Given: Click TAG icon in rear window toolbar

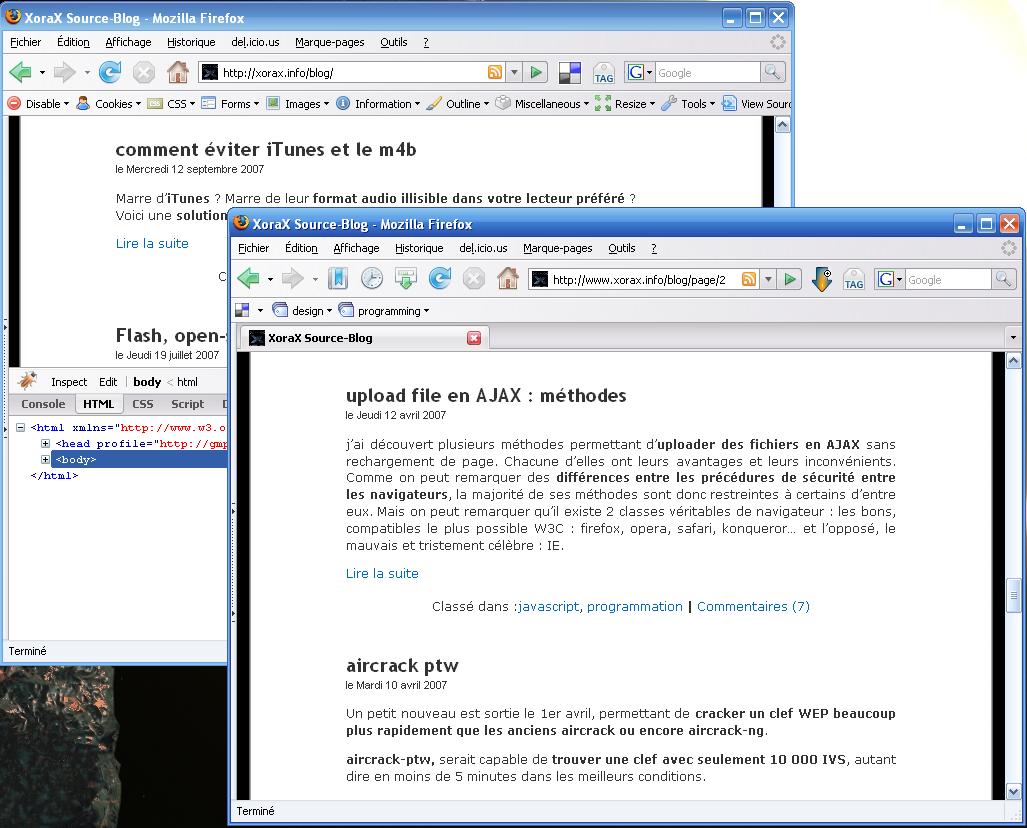Looking at the screenshot, I should pos(603,73).
